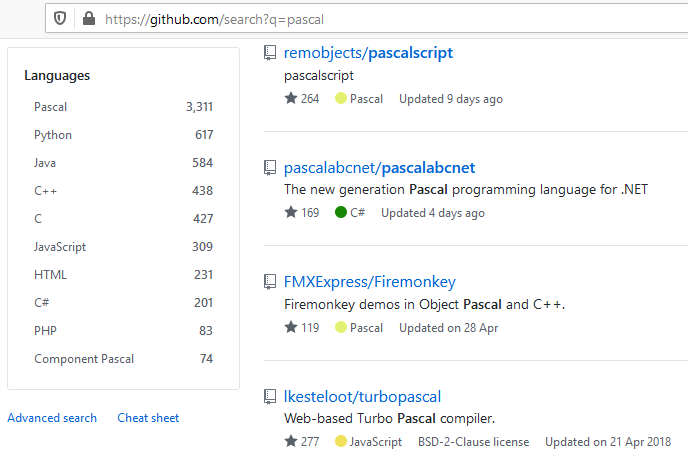Viewport: 688px width, 456px height.
Task: Click the star icon showing 264
Action: point(291,99)
